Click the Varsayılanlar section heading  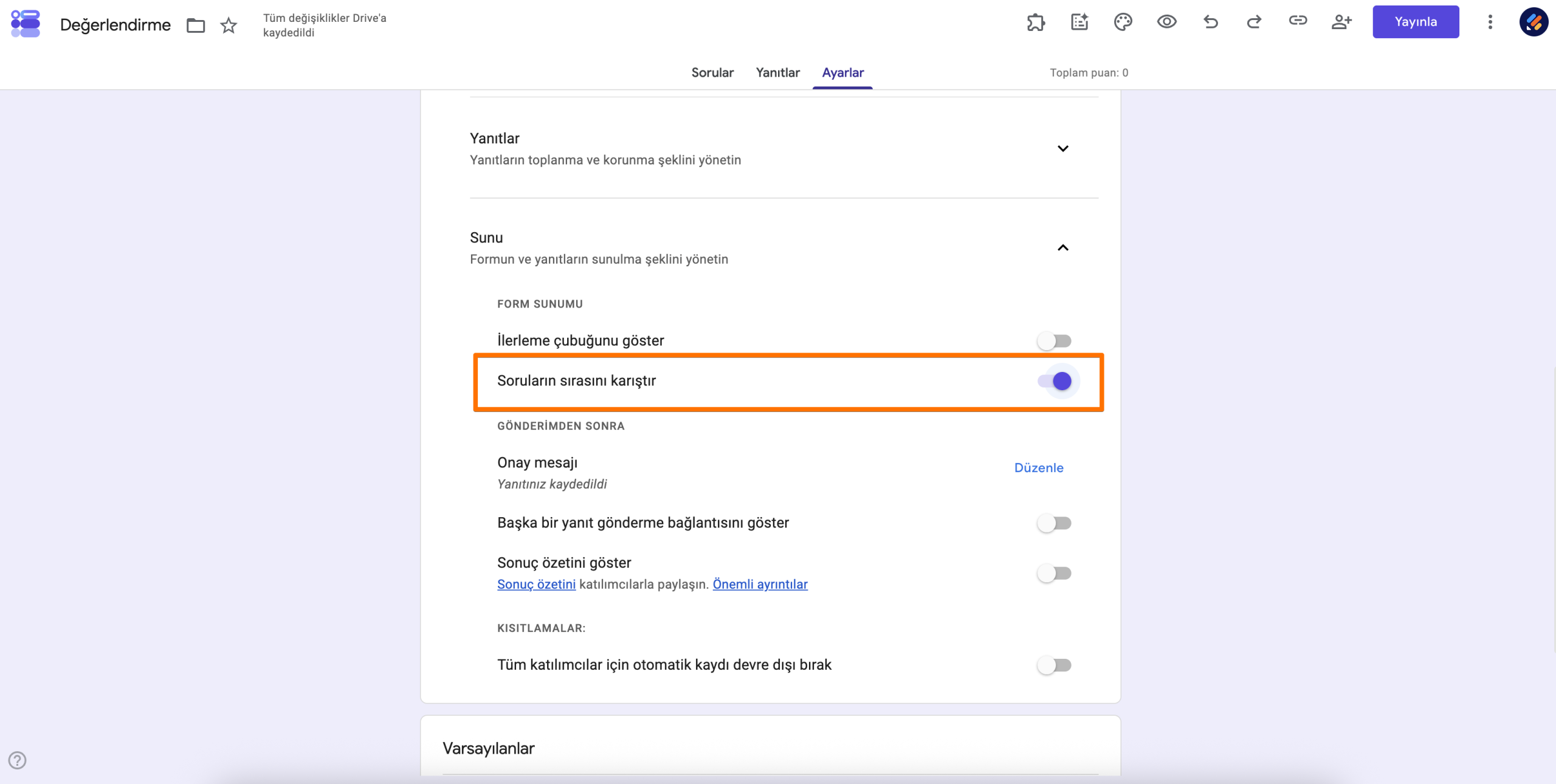coord(489,748)
